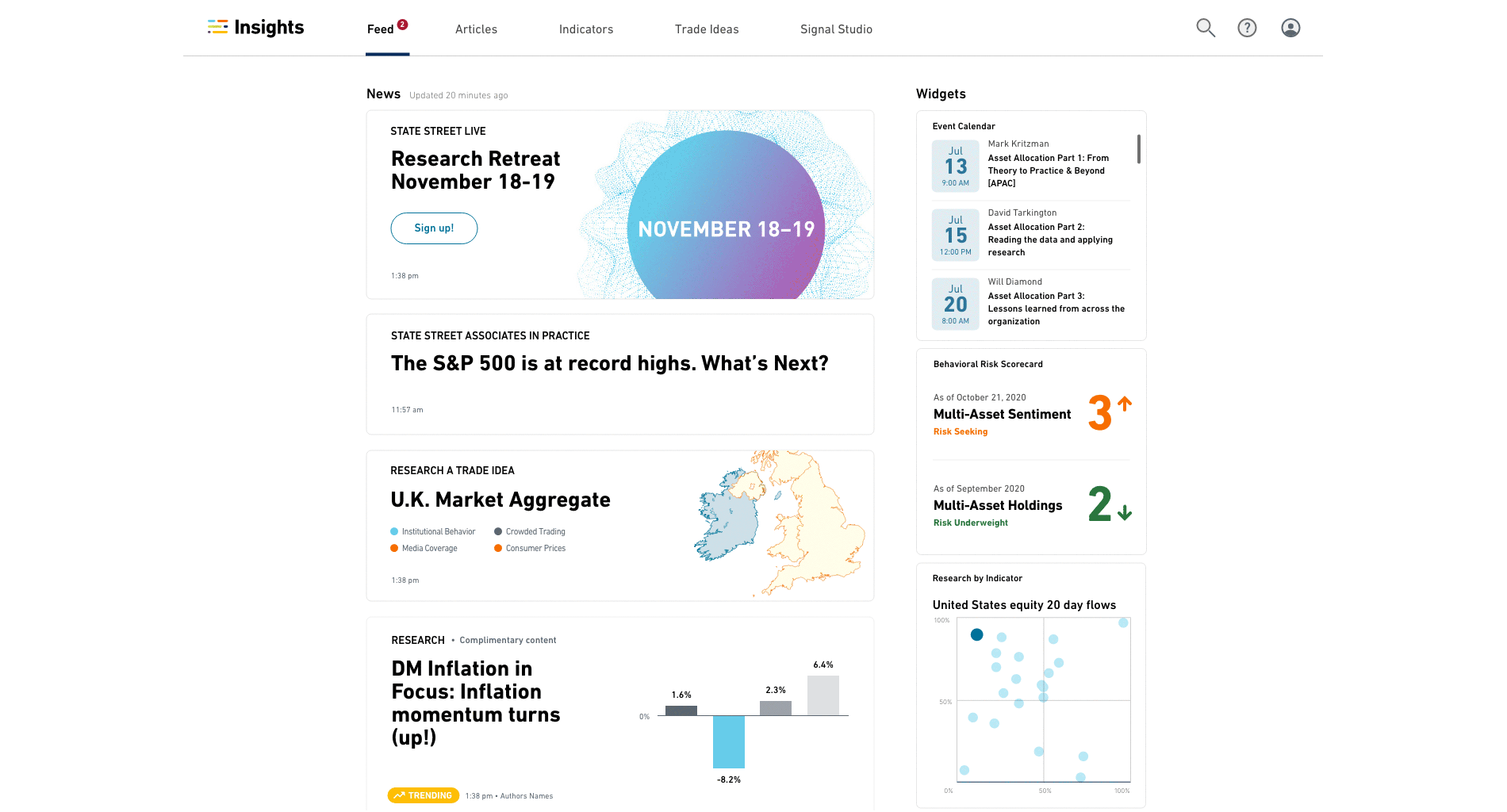Select the Jul 13 calendar date tile
Screen dimensions: 1507x812
[955, 165]
